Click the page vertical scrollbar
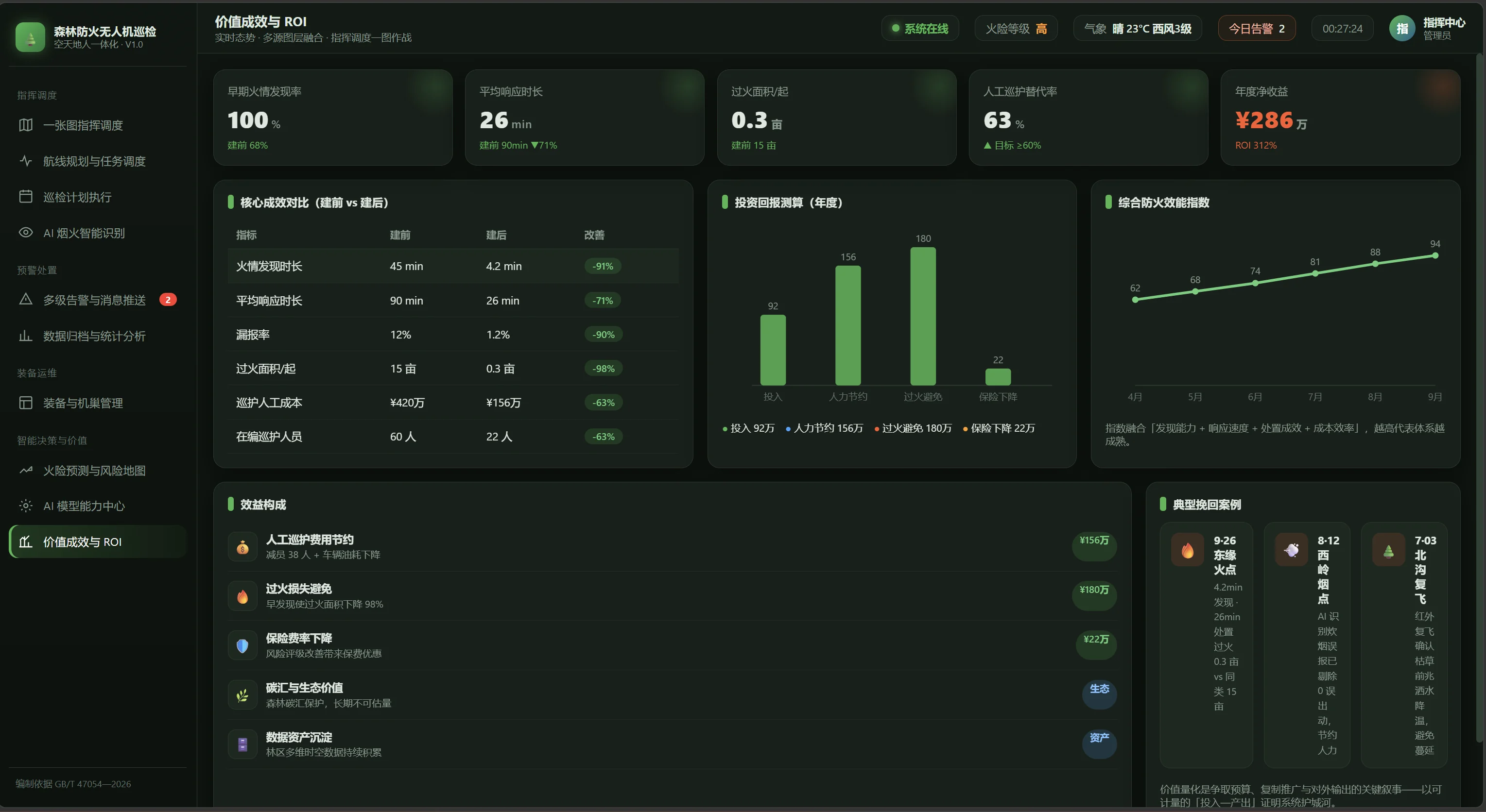 [1479, 398]
